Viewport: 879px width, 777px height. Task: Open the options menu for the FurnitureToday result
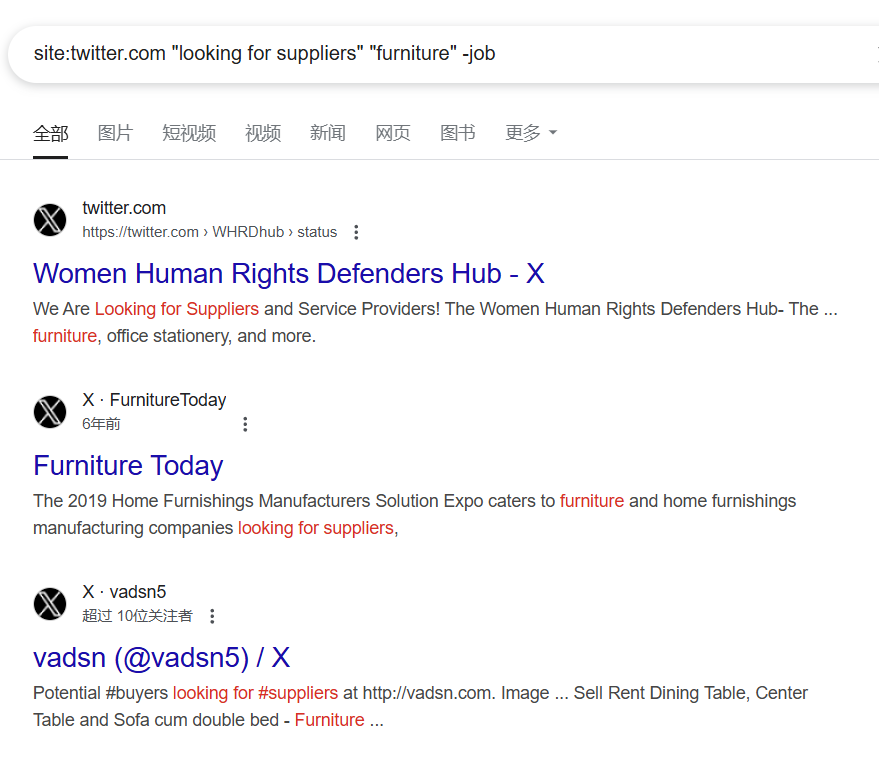pyautogui.click(x=245, y=424)
